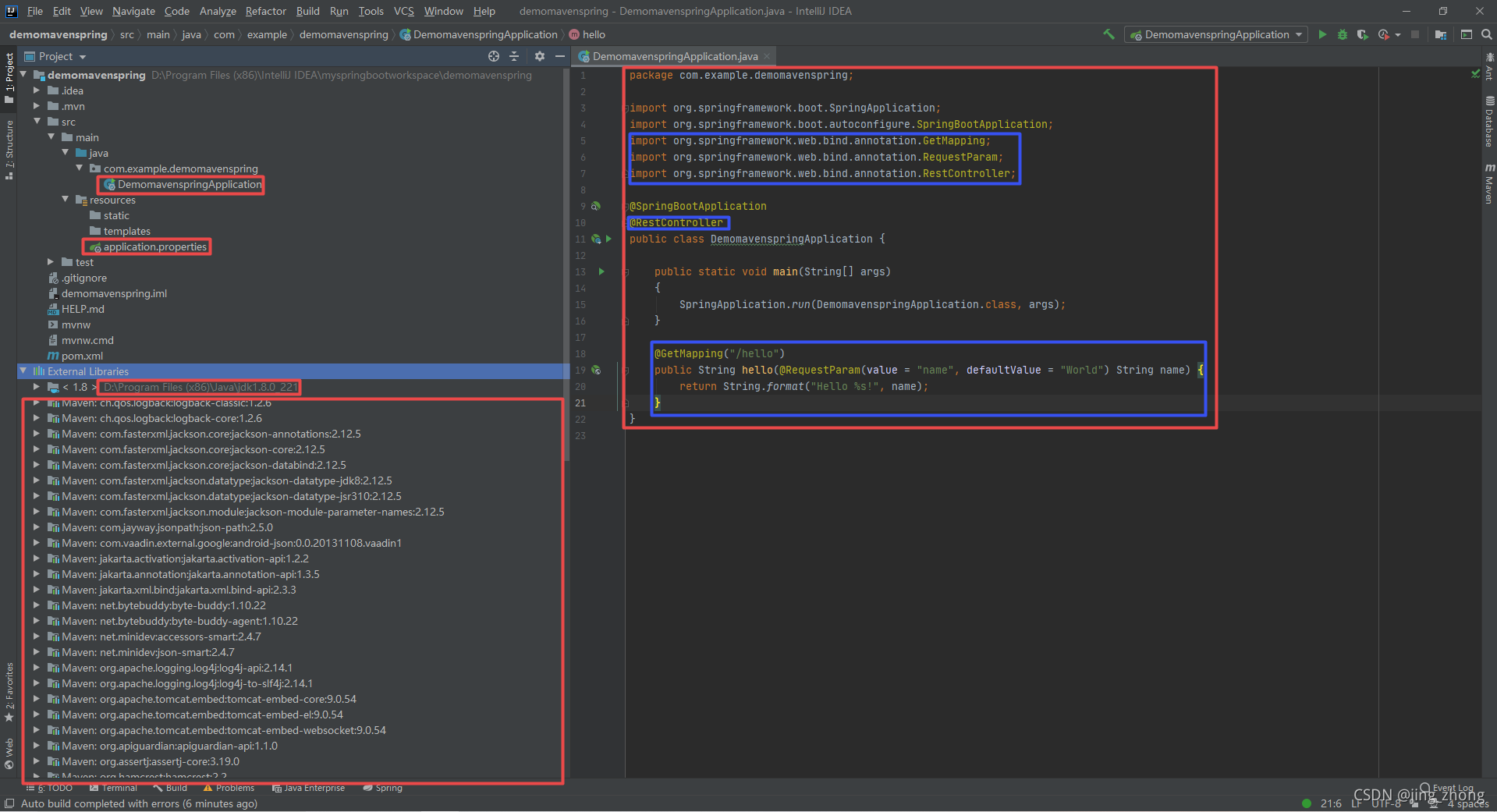The image size is (1497, 812).
Task: Select DemomavenspringApplication class in project tree
Action: 190,184
